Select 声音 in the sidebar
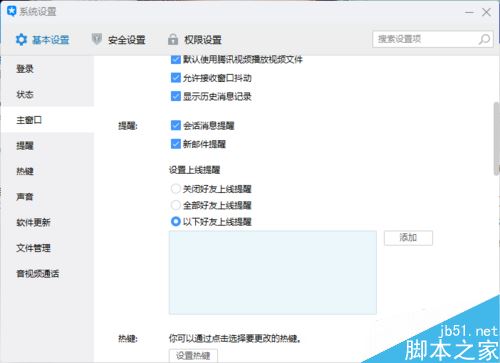Screen dimensions: 500x363 click(47, 197)
